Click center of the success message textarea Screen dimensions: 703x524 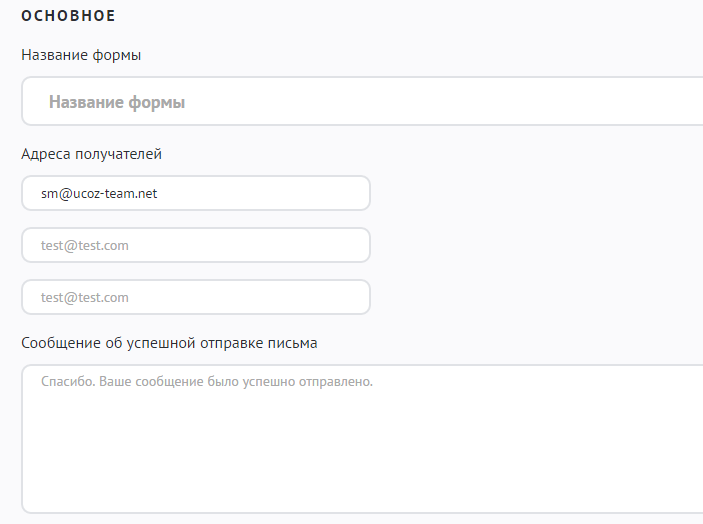pyautogui.click(x=362, y=440)
